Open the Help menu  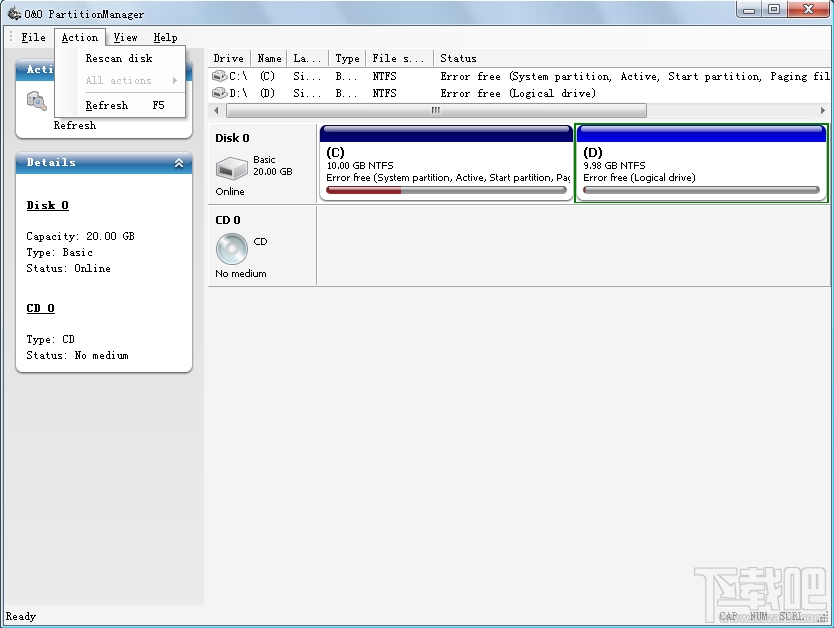pyautogui.click(x=165, y=37)
